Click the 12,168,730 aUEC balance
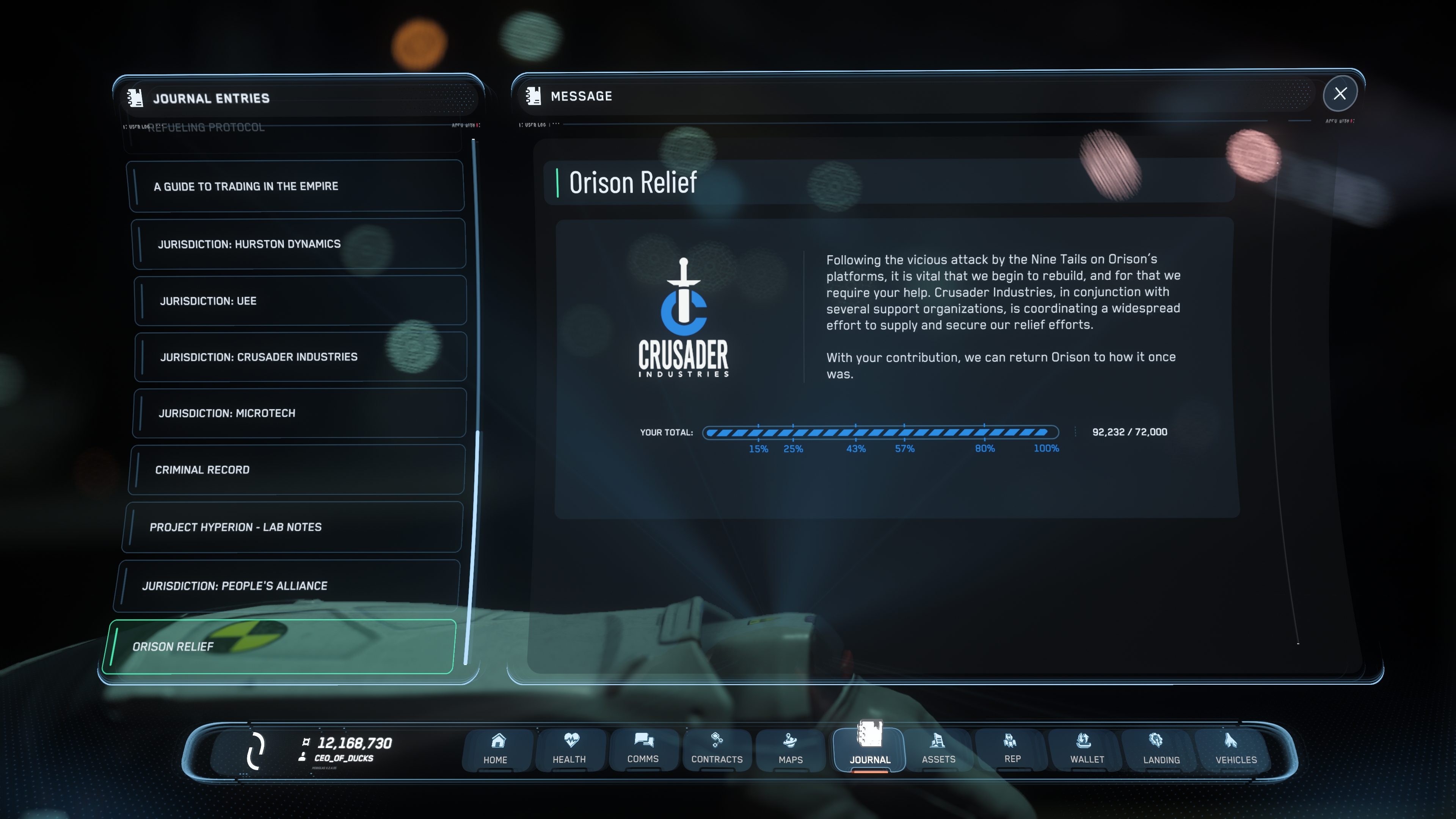The width and height of the screenshot is (1456, 819). [x=354, y=743]
